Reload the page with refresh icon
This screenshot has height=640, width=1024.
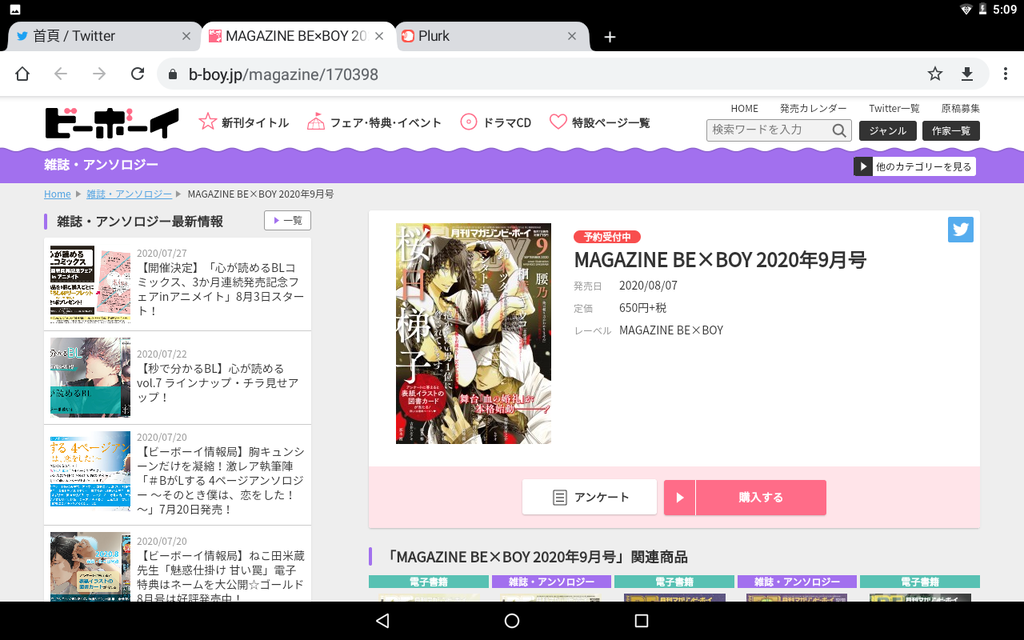[137, 74]
